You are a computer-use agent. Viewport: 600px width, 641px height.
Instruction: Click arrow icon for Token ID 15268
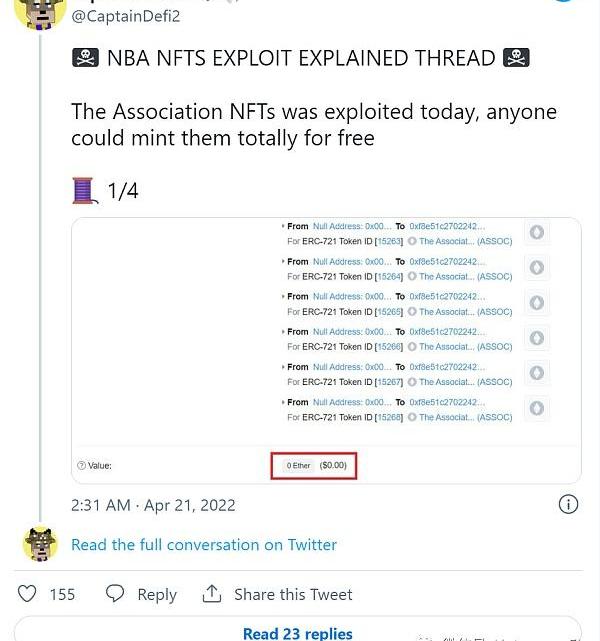537,409
